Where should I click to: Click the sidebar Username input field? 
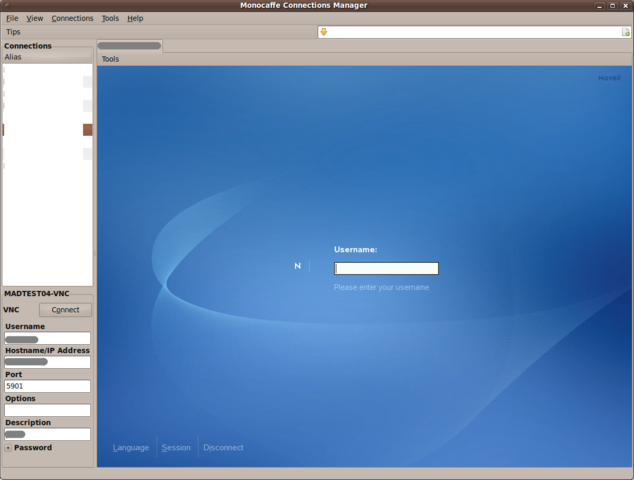(x=47, y=338)
